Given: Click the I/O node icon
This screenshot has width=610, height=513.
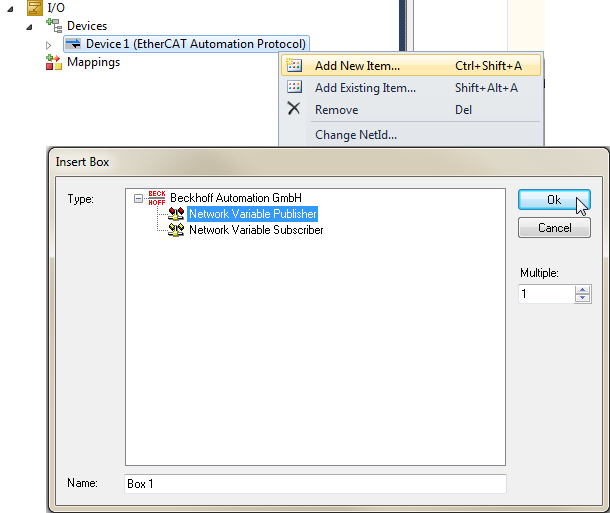Looking at the screenshot, I should pyautogui.click(x=35, y=8).
